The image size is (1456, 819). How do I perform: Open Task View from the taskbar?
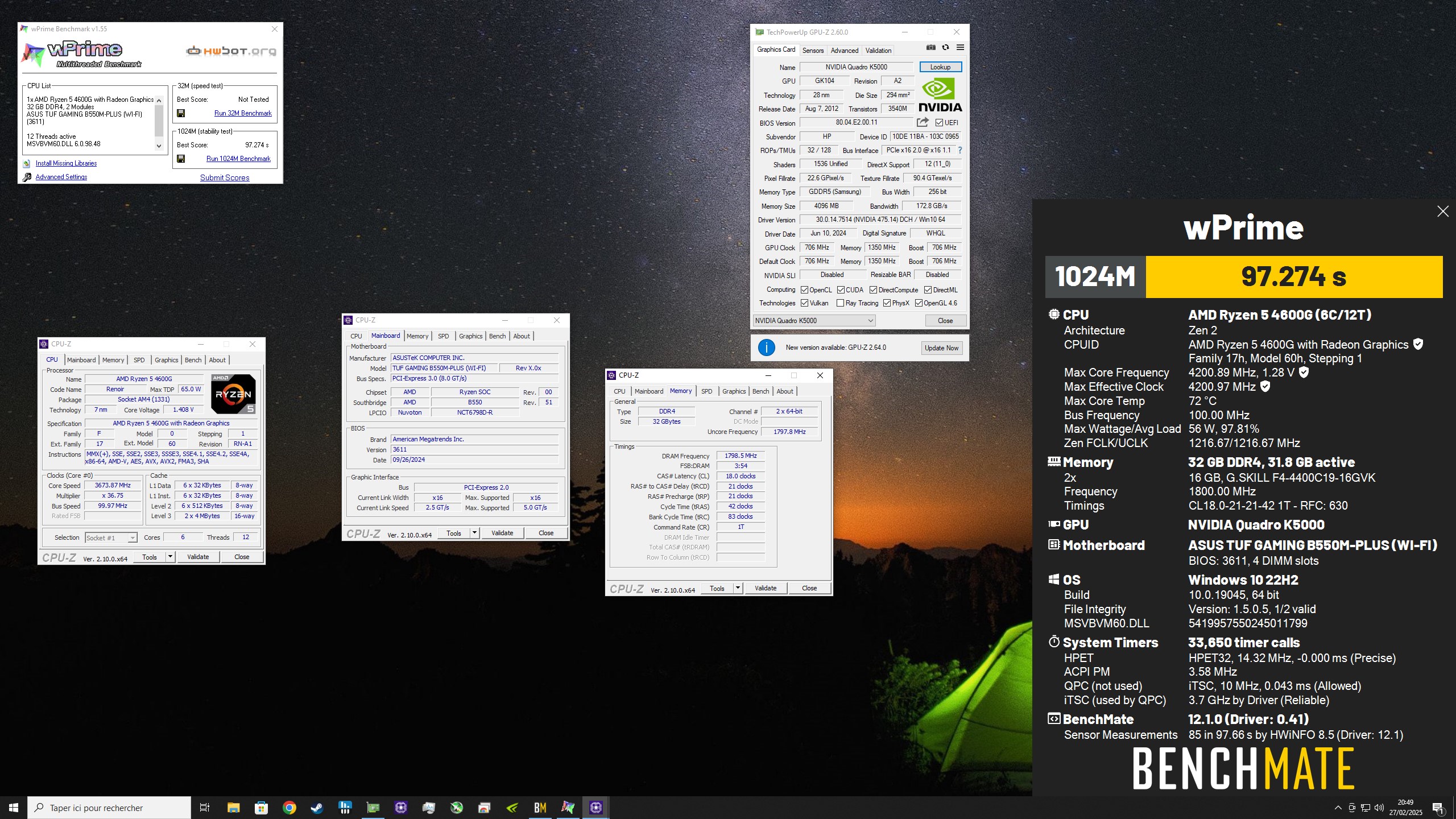pyautogui.click(x=205, y=808)
